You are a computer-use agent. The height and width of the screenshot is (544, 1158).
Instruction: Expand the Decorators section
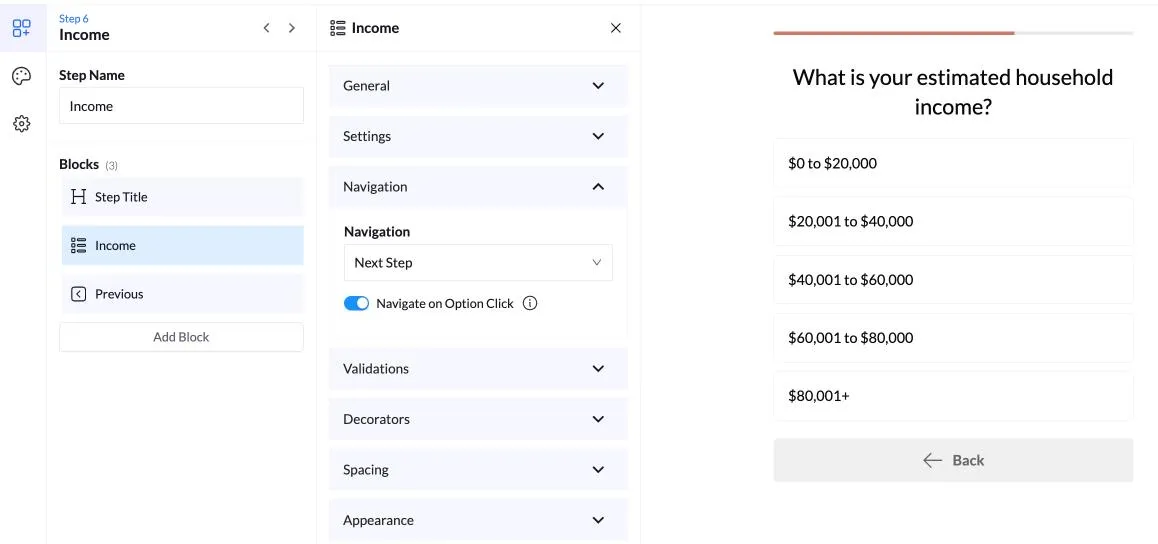pos(479,419)
